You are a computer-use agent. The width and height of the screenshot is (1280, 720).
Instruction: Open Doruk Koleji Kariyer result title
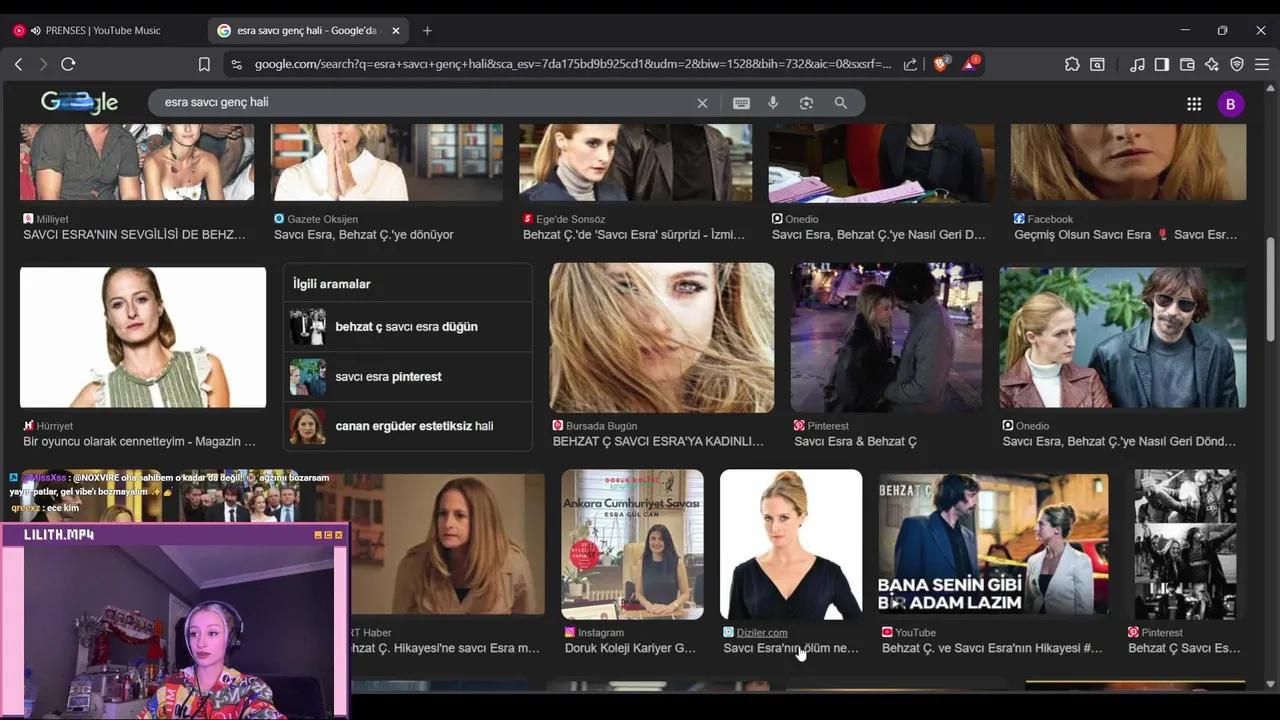[630, 648]
